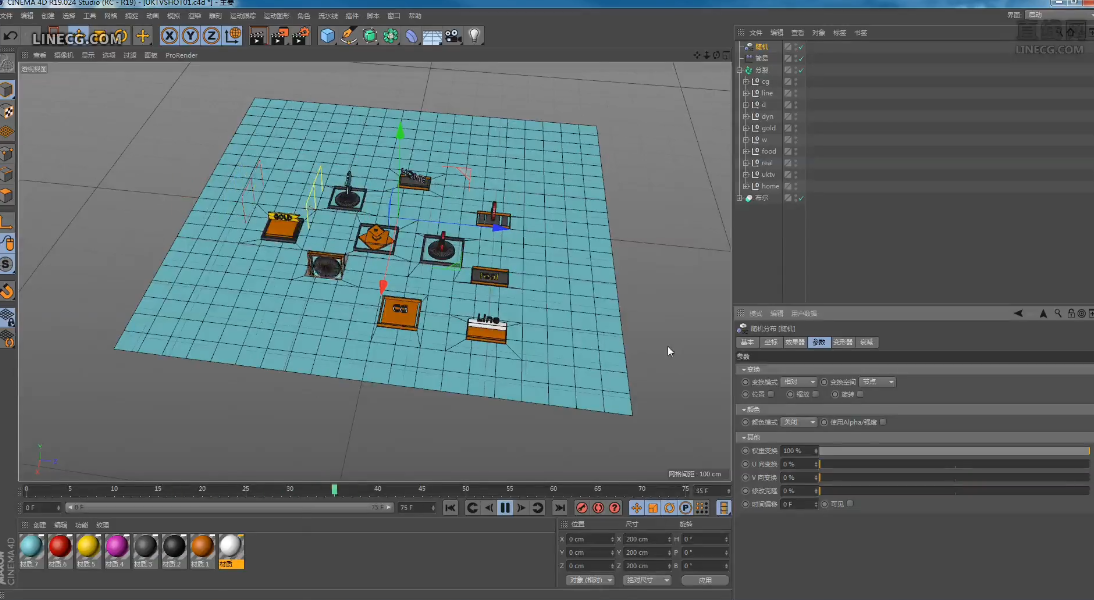Viewport: 1094px width, 600px height.
Task: Switch to the highlighted Parameter tab
Action: pyautogui.click(x=818, y=343)
